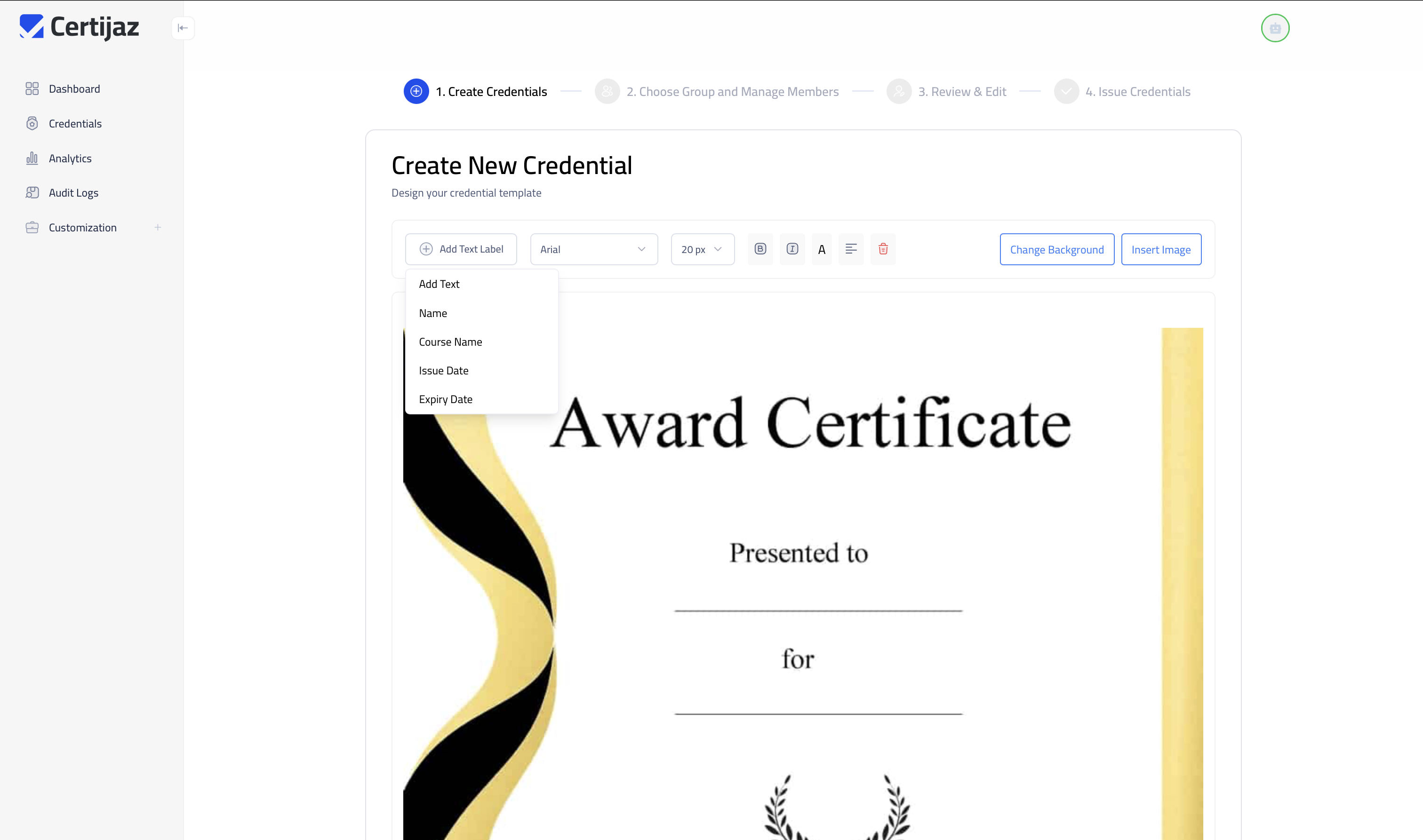
Task: Open the Customization section
Action: 81,227
